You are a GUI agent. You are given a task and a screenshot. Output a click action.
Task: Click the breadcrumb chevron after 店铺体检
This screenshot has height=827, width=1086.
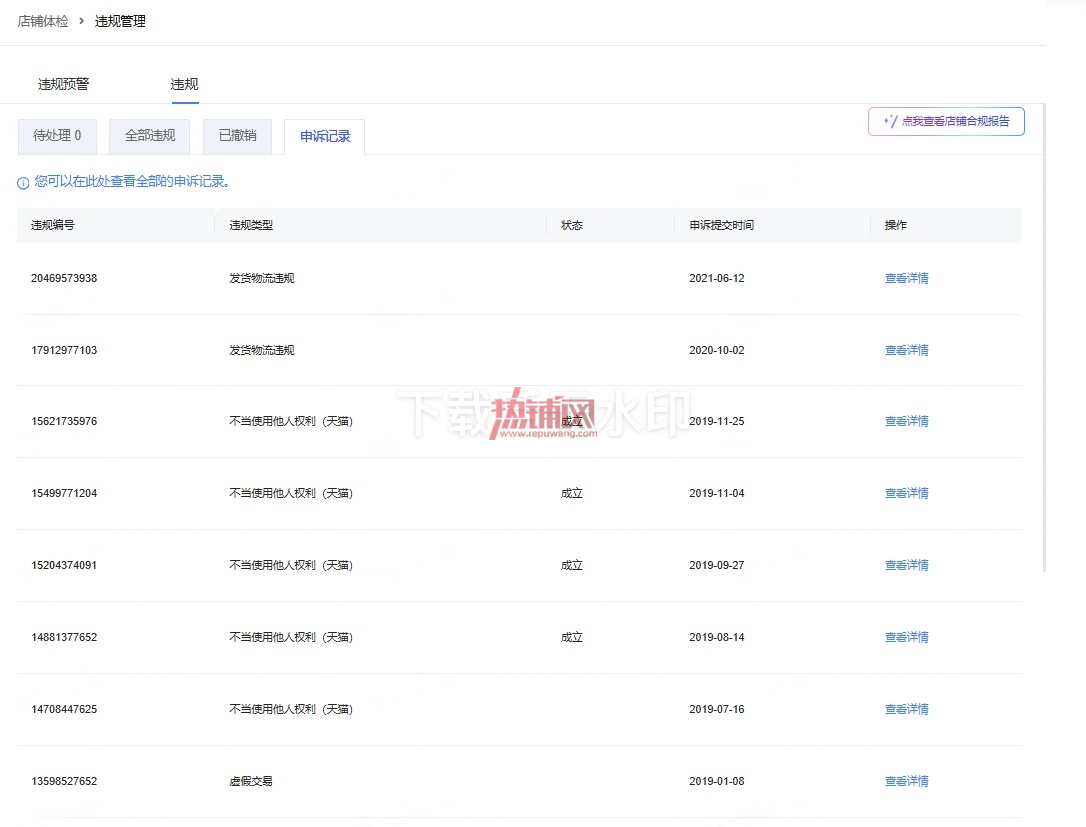click(x=81, y=21)
